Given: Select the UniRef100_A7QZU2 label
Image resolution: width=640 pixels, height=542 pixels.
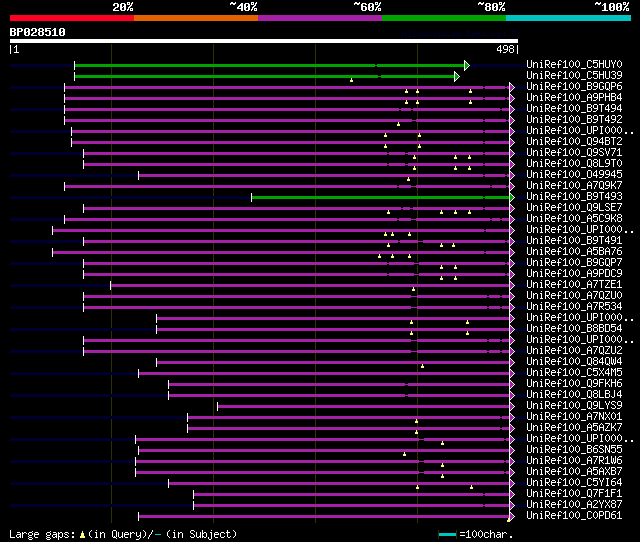Looking at the screenshot, I should [574, 351].
